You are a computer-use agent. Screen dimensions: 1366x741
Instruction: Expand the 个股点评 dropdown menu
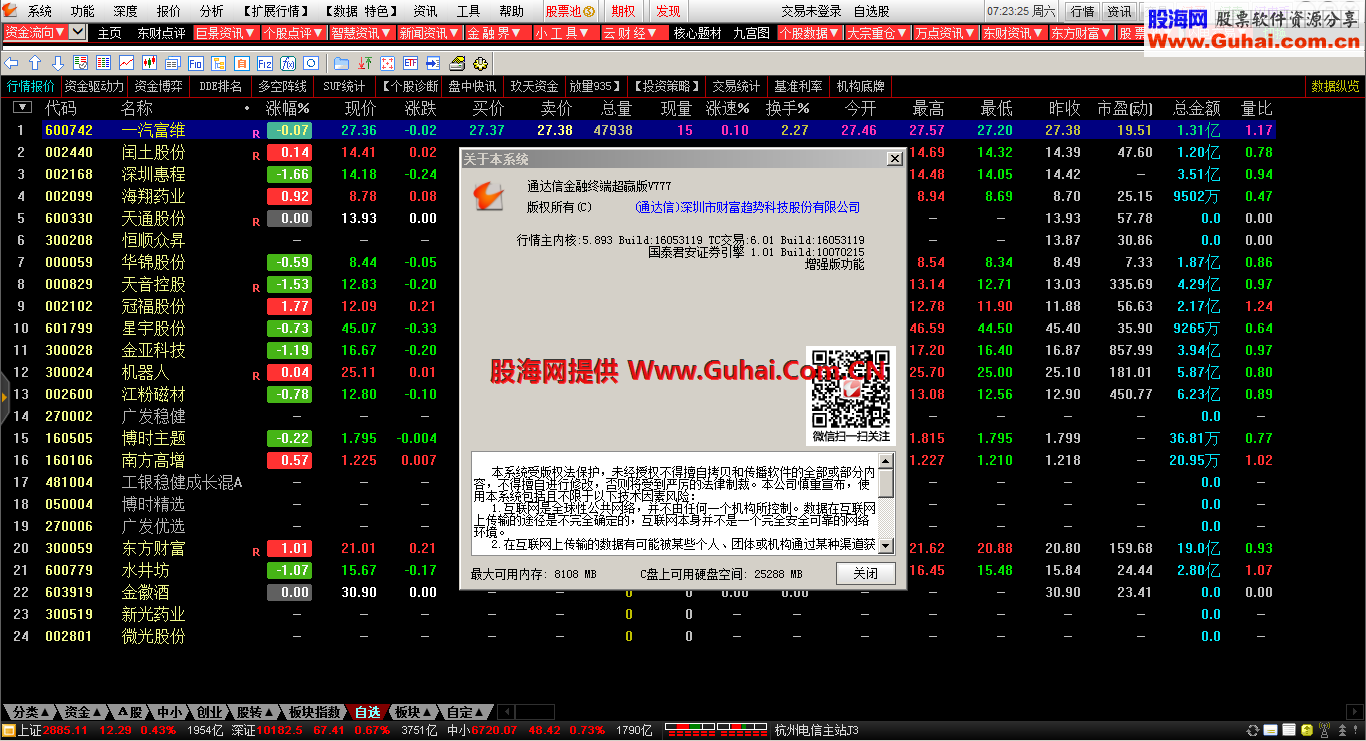click(x=294, y=33)
